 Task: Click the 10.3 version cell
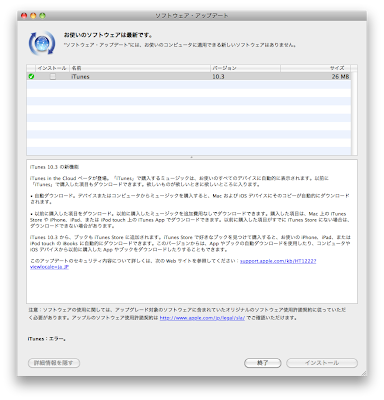[x=218, y=76]
